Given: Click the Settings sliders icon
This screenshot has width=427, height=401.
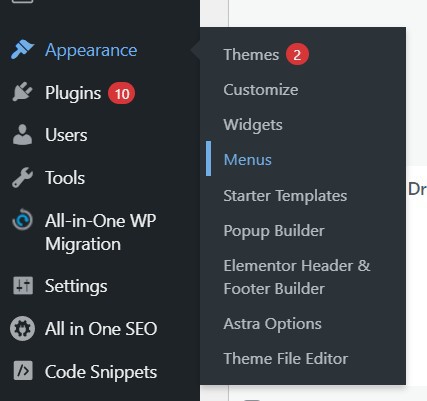Looking at the screenshot, I should [x=23, y=286].
